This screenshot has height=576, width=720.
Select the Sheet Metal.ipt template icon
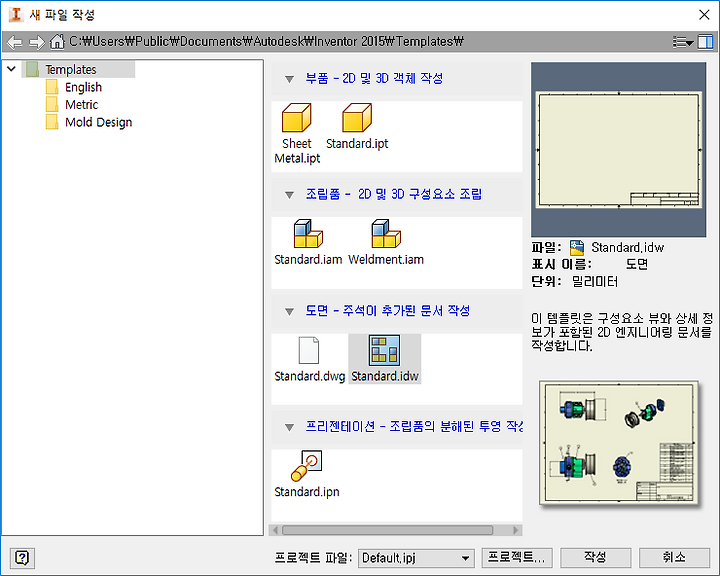coord(297,117)
